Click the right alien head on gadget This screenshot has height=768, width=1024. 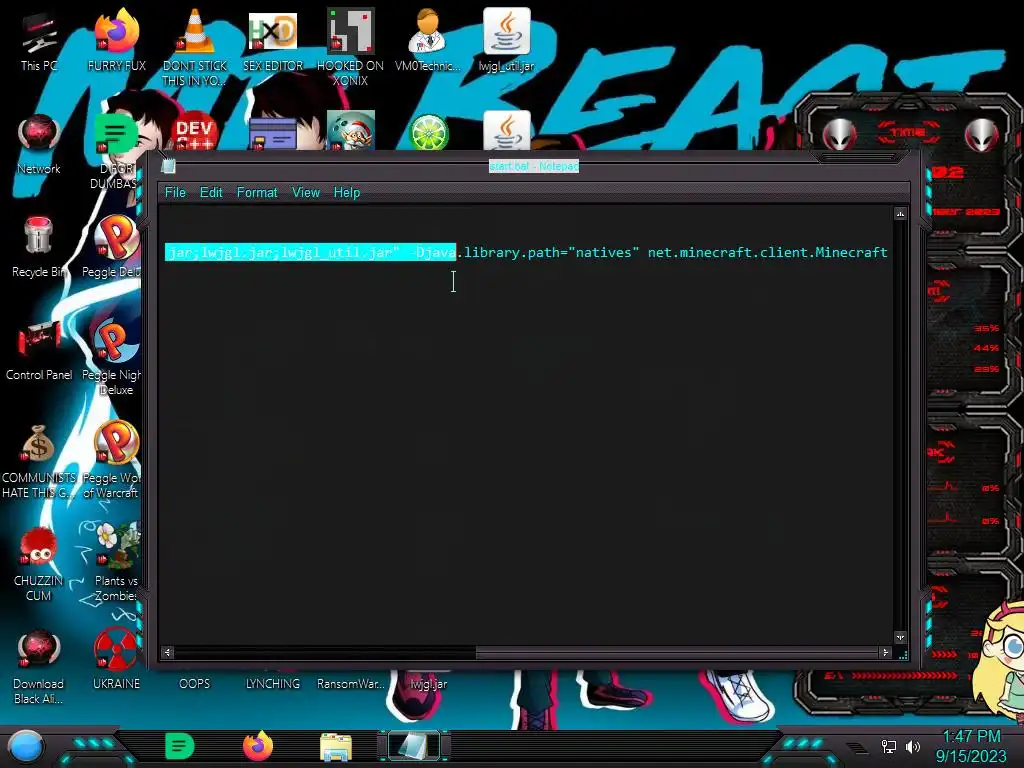982,135
